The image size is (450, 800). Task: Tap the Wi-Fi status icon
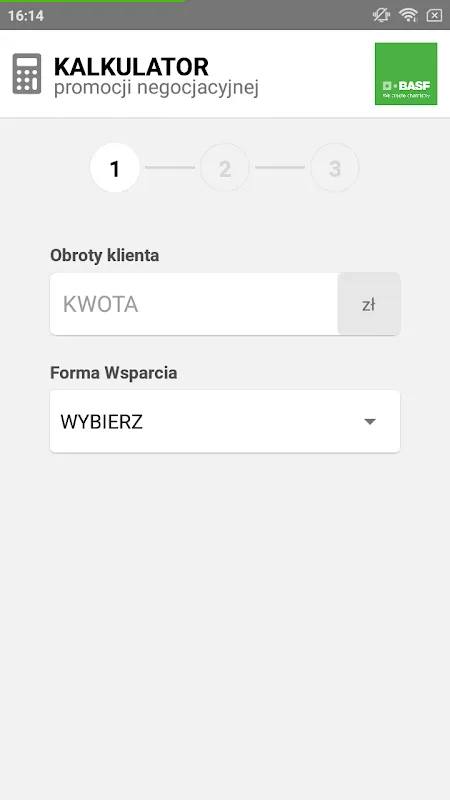408,15
